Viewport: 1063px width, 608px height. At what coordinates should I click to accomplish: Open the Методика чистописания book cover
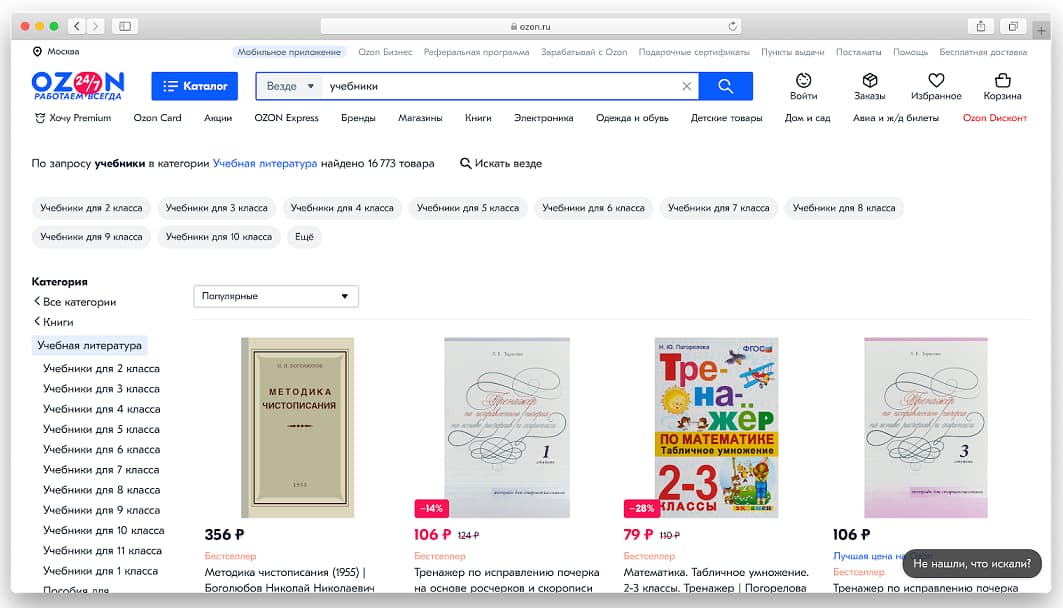[298, 428]
